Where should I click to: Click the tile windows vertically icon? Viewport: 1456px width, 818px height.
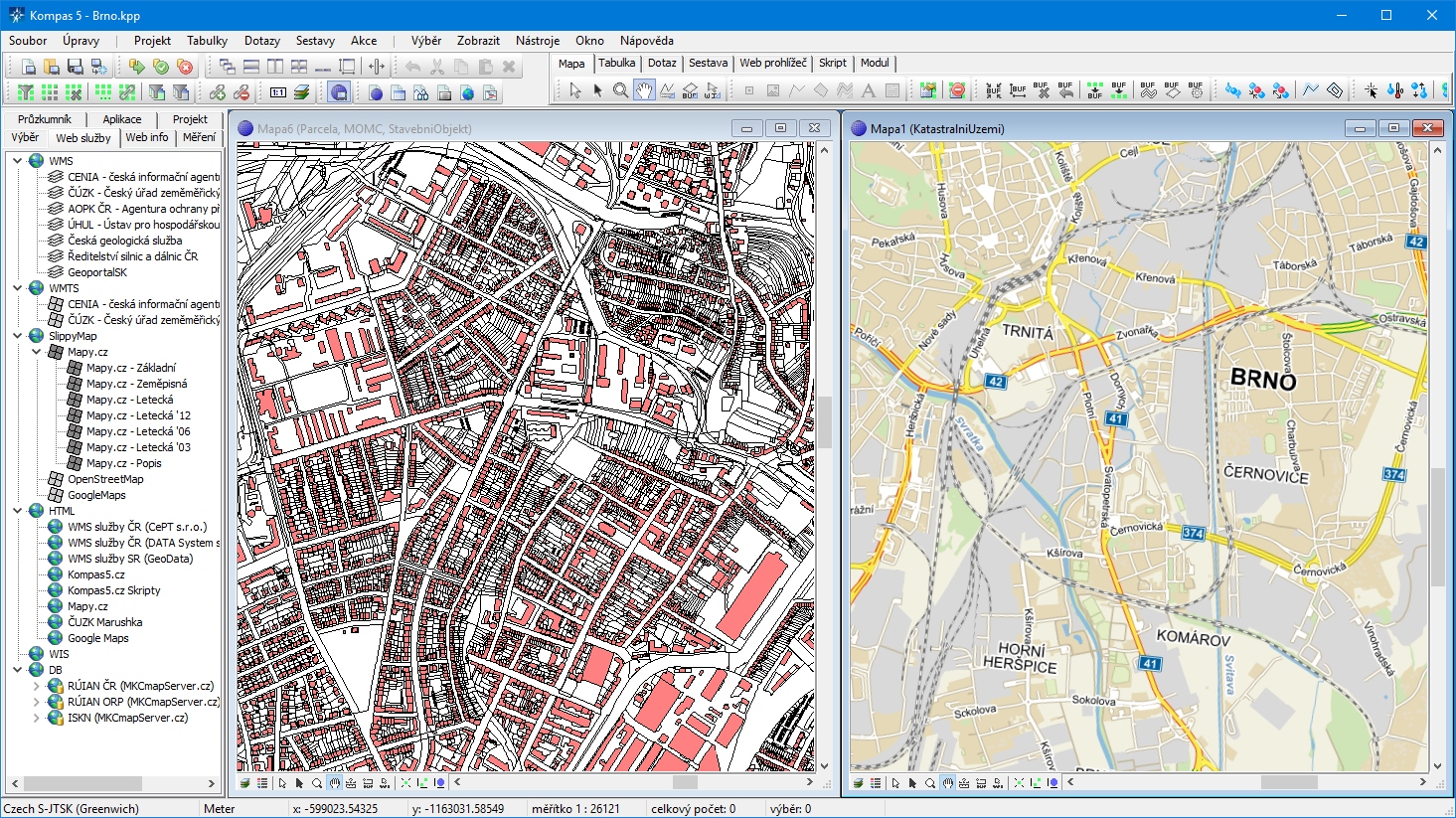[275, 67]
